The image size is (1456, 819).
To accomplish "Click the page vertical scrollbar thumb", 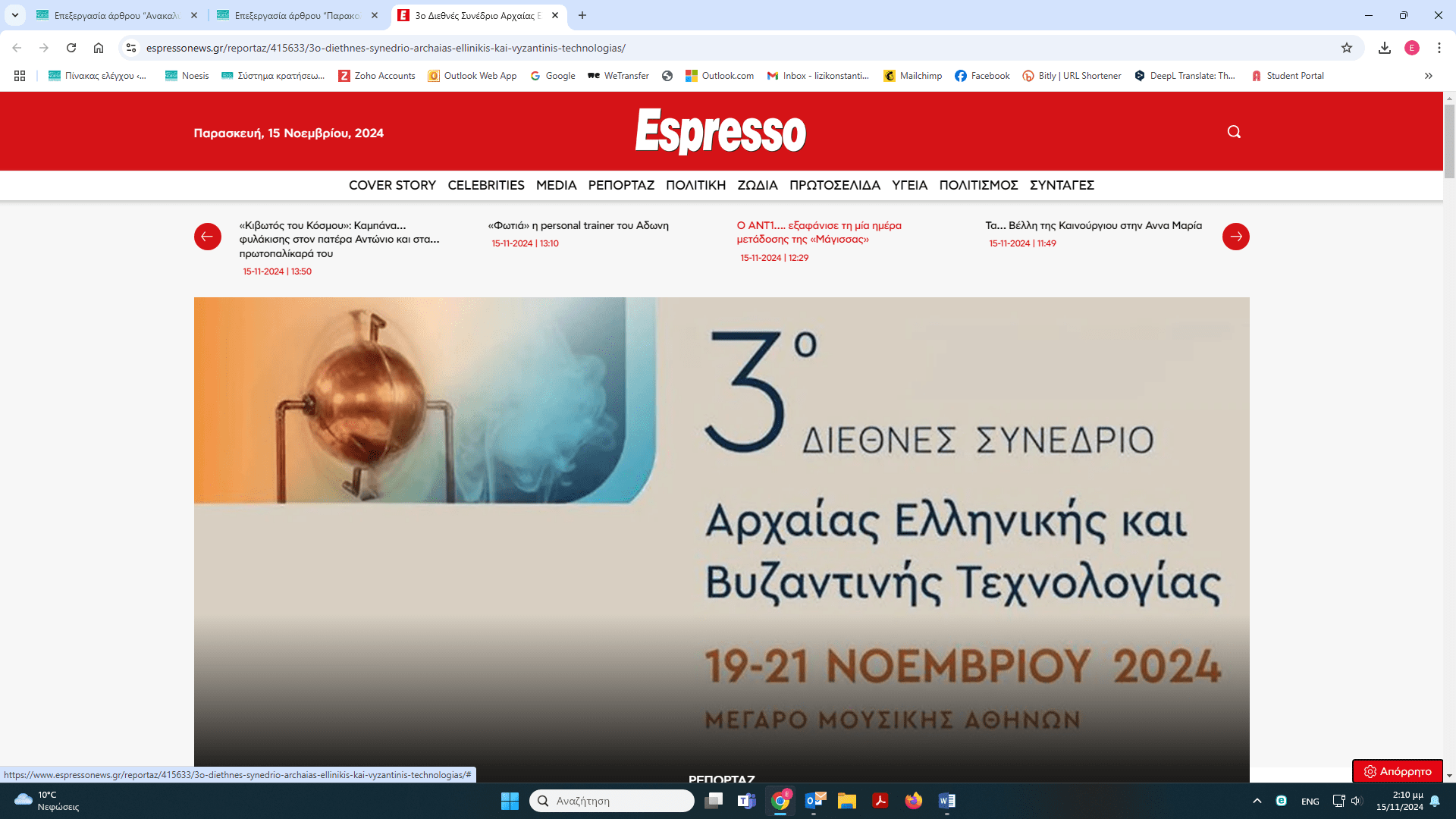I will pos(1449,140).
